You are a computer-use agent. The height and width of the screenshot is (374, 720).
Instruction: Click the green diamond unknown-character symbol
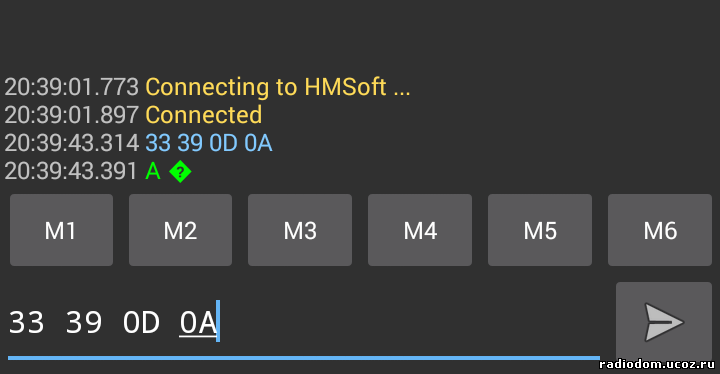click(x=180, y=172)
